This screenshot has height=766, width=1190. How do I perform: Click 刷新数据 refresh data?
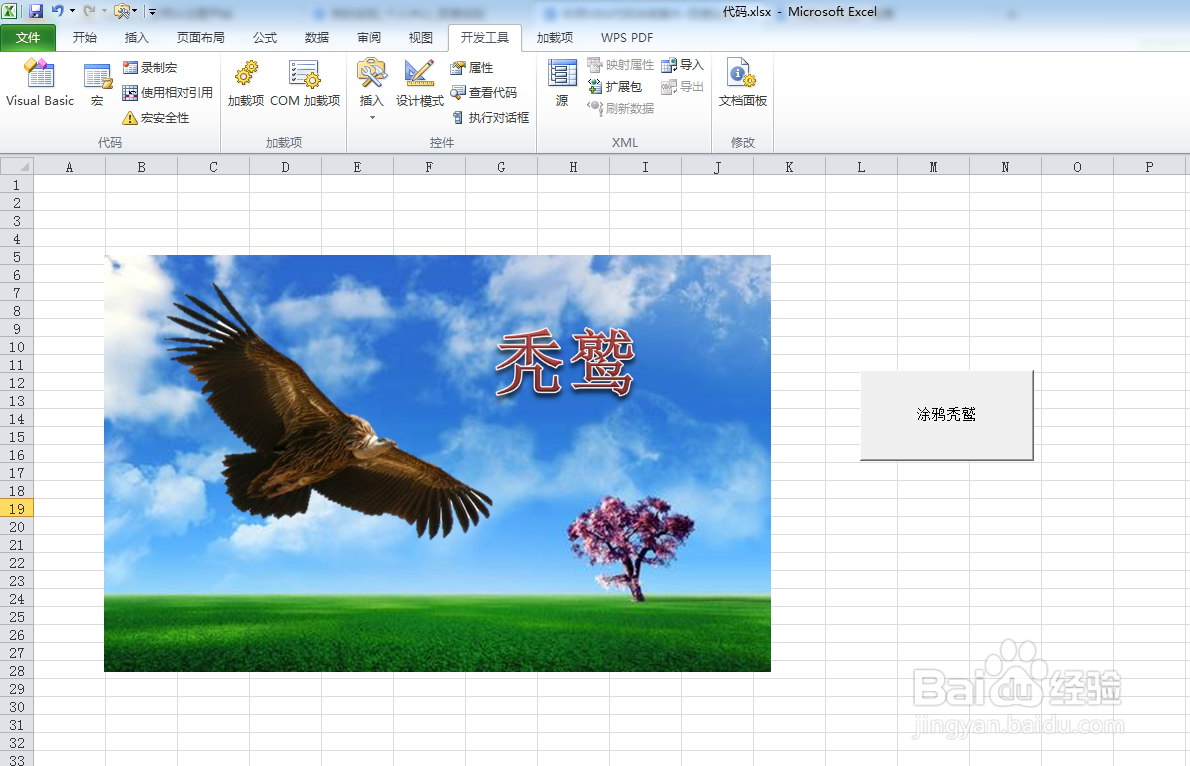click(x=621, y=109)
